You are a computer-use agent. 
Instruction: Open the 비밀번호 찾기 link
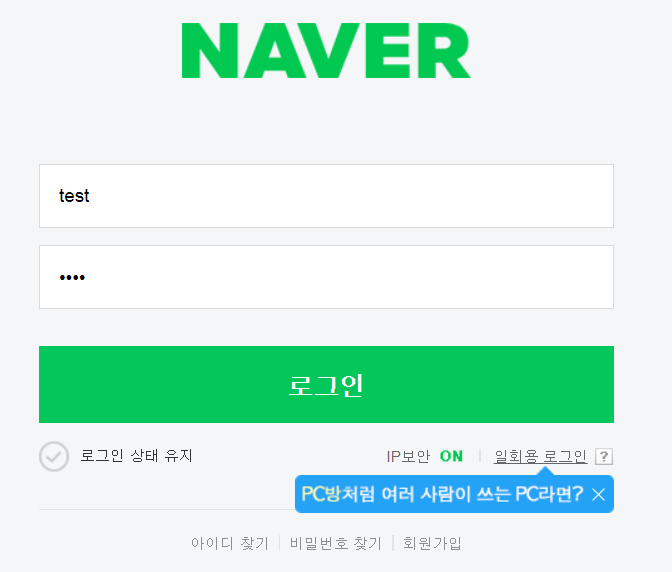point(336,543)
